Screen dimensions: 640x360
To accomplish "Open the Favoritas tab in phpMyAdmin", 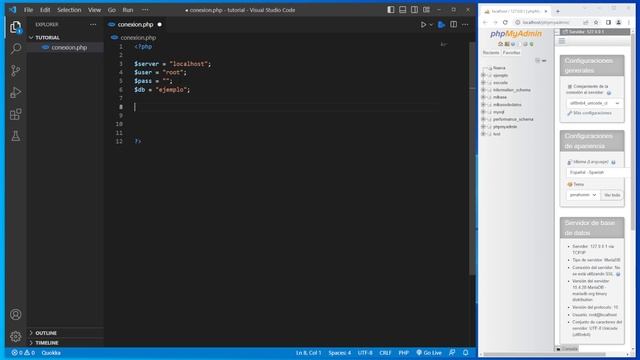I will [x=511, y=53].
